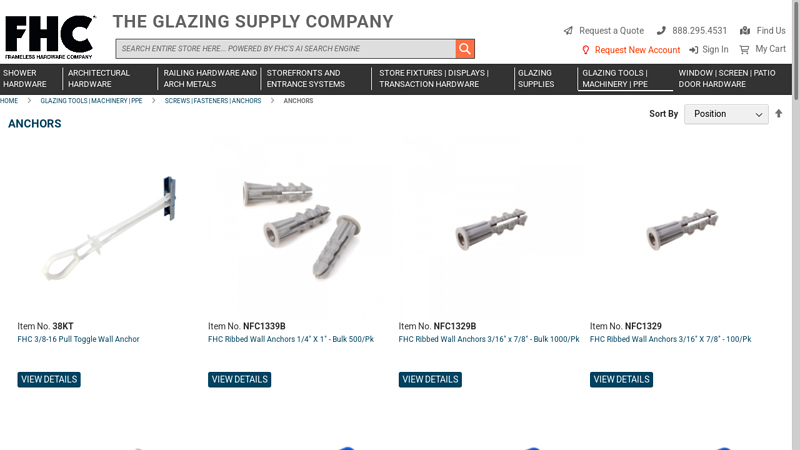
Task: View details for item NFC1329B
Action: [x=430, y=380]
